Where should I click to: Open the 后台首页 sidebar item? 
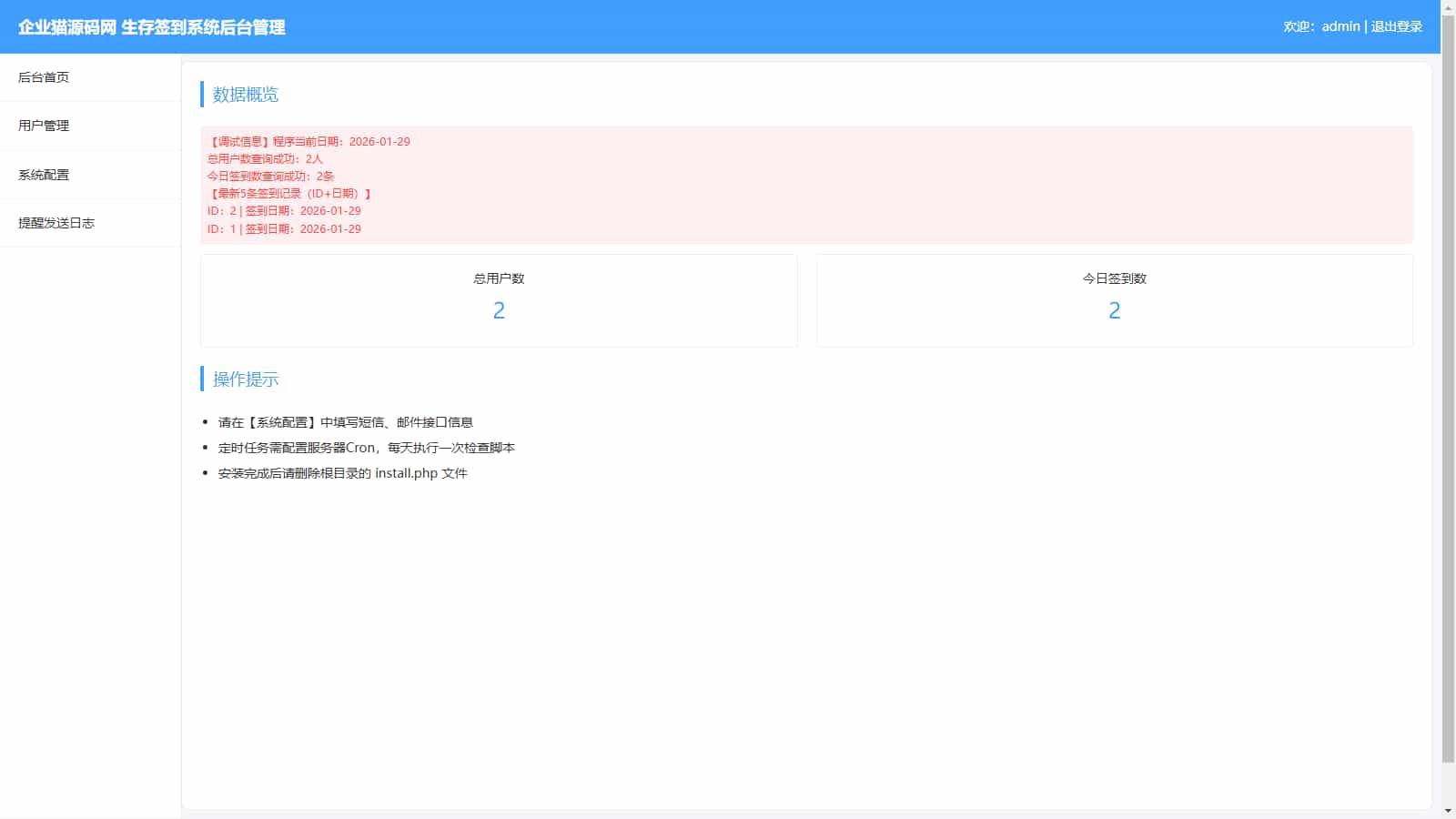click(x=44, y=77)
